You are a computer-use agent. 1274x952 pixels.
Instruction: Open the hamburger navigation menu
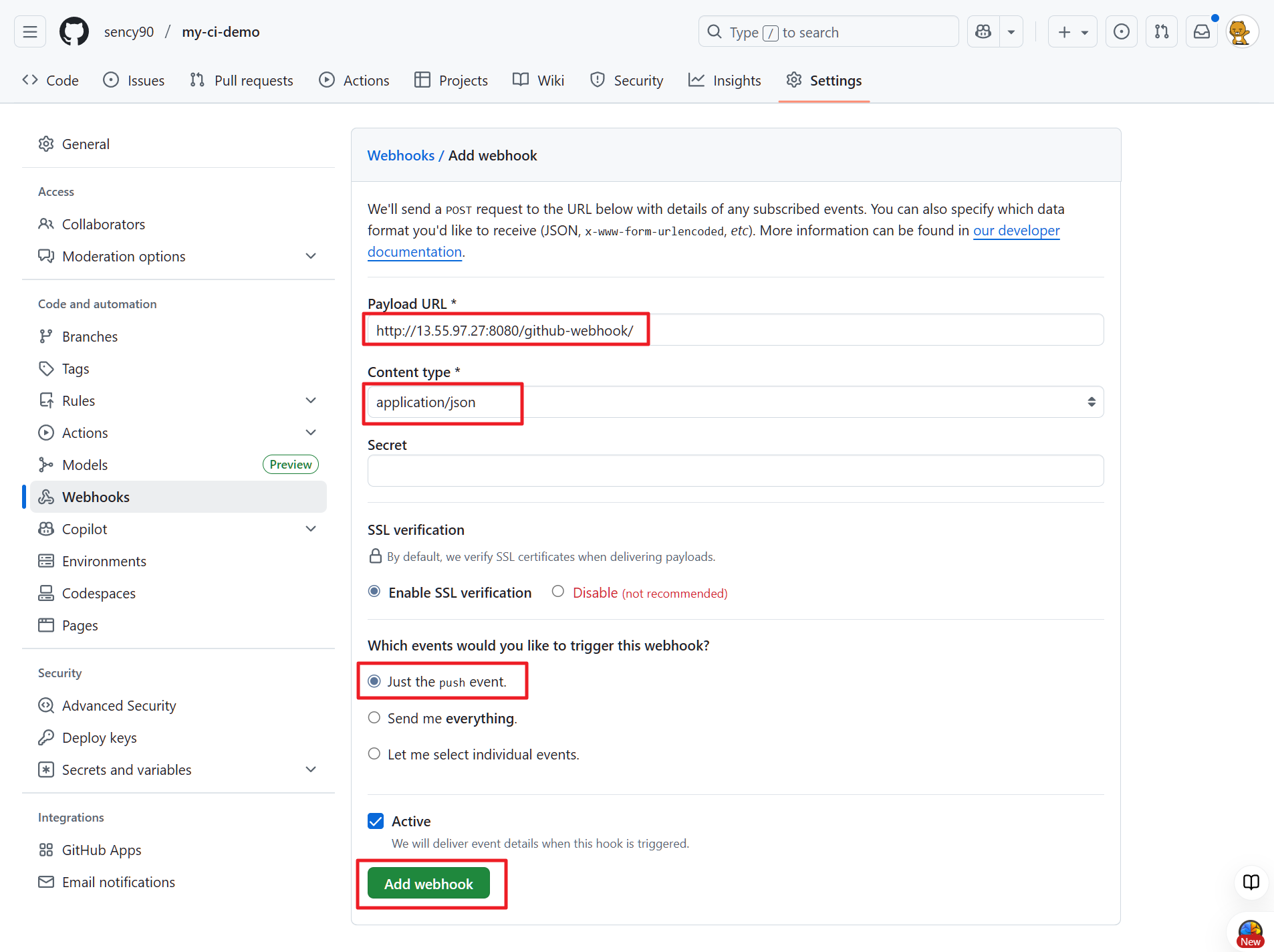(x=30, y=31)
